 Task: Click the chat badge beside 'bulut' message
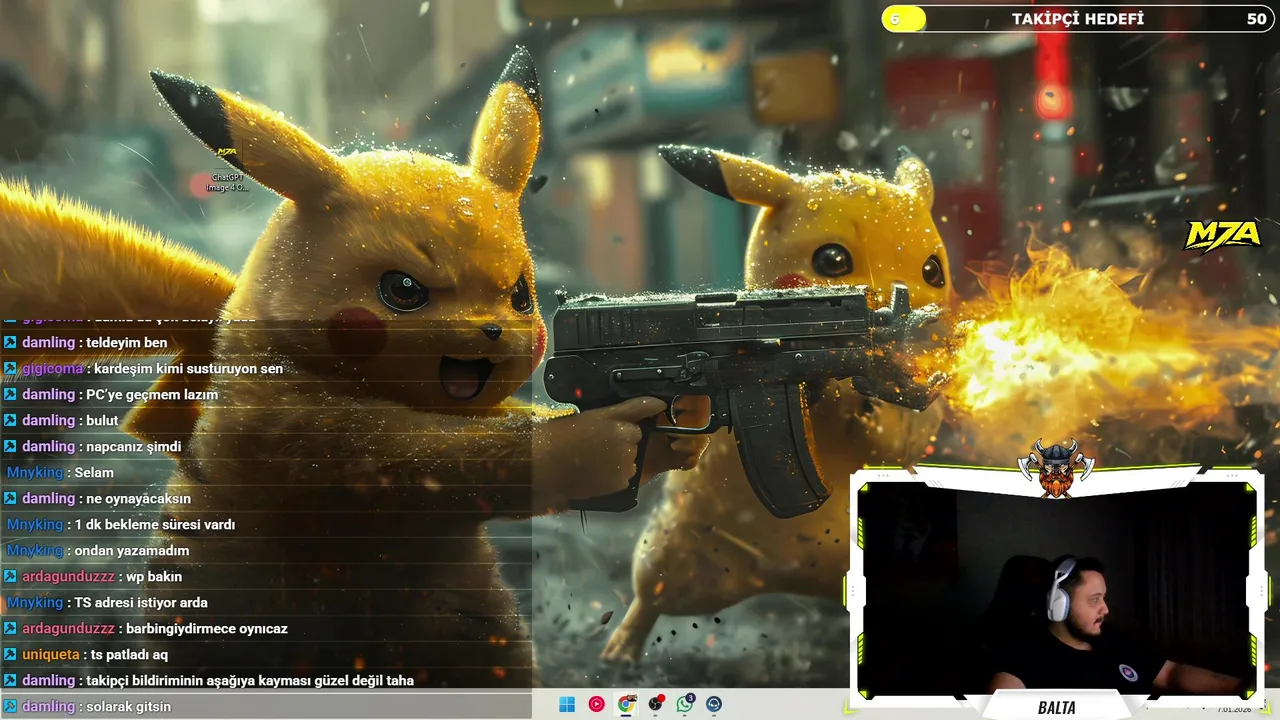pos(10,420)
